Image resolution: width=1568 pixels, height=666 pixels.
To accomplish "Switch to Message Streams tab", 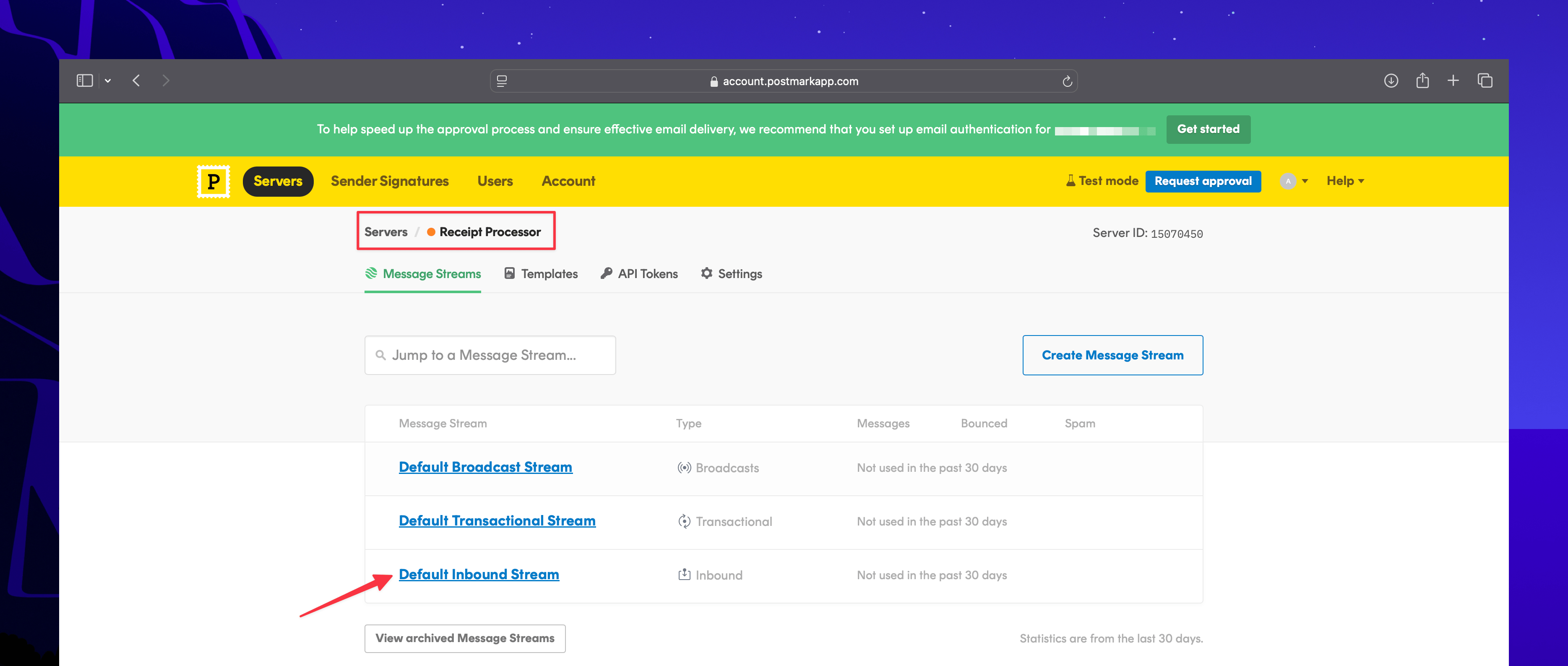I will pyautogui.click(x=422, y=274).
